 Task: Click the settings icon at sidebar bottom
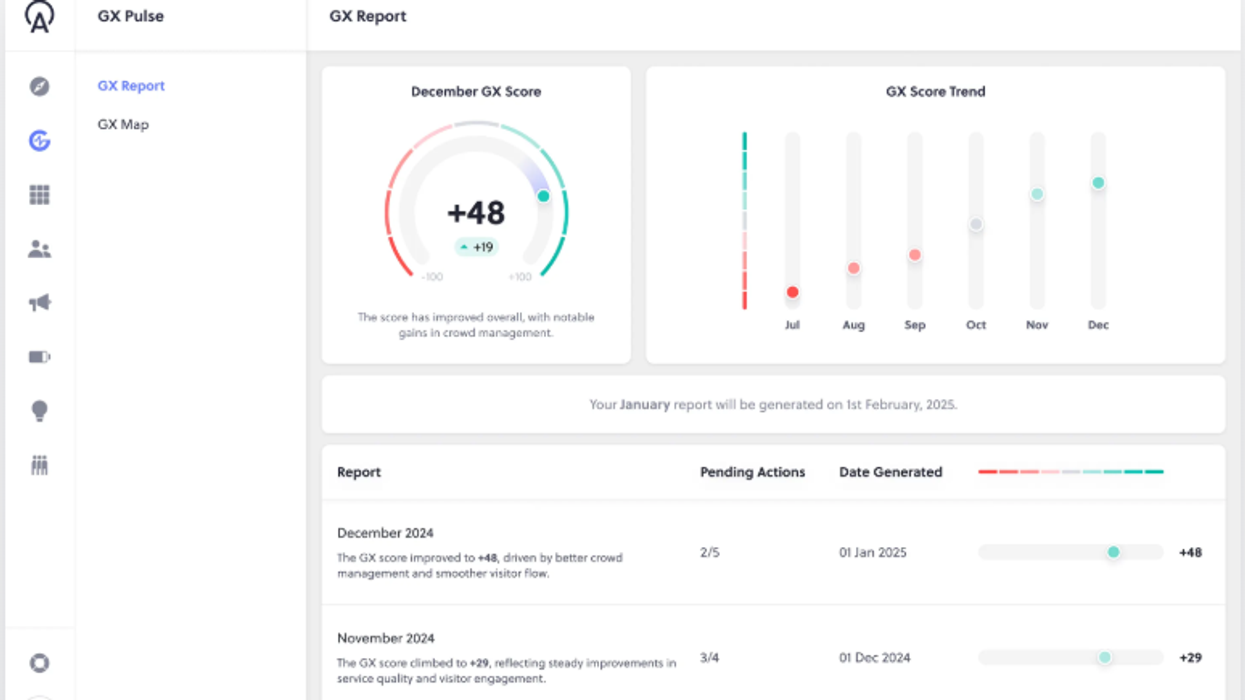38,663
